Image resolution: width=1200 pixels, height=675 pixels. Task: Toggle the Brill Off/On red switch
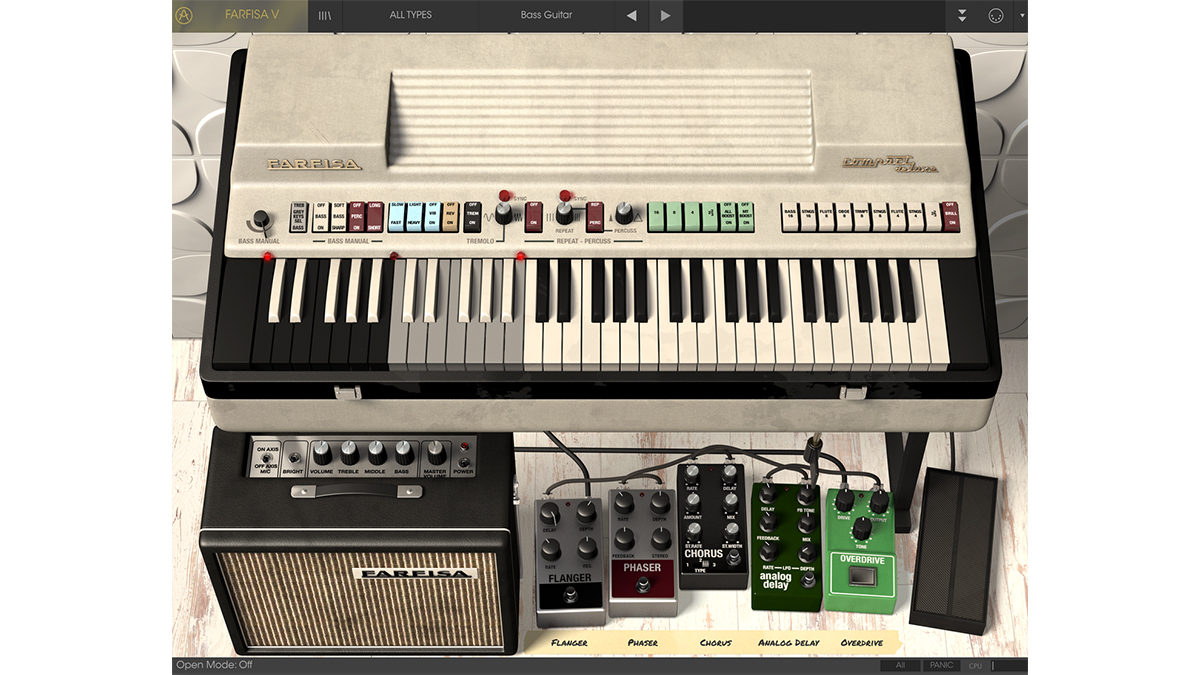coord(952,217)
